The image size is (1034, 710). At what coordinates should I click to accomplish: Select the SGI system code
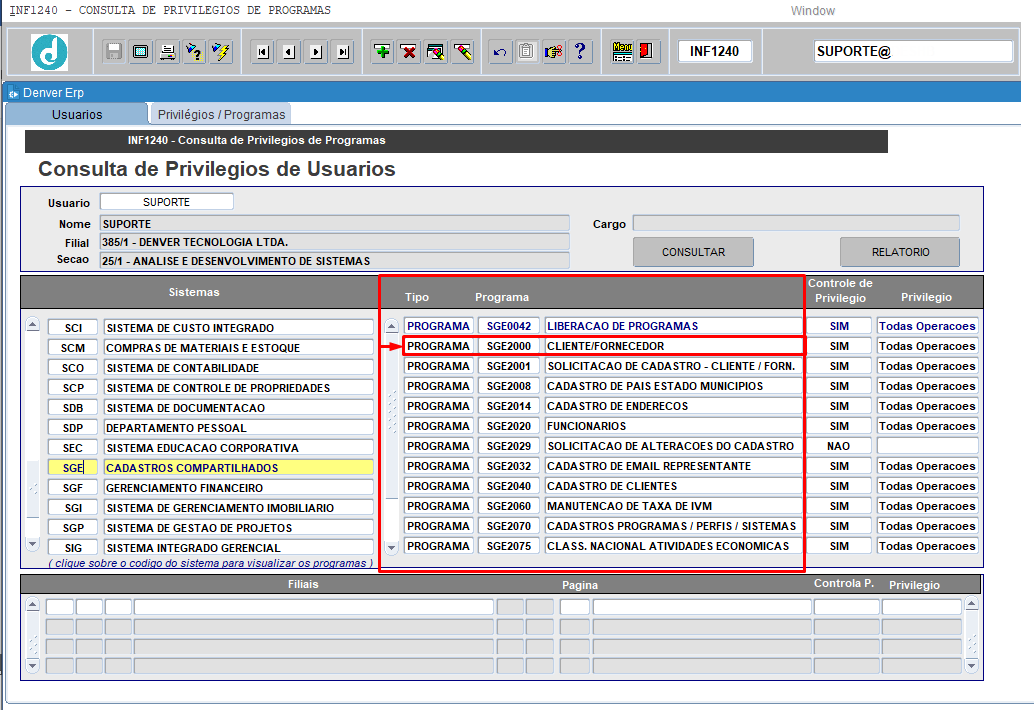[73, 508]
